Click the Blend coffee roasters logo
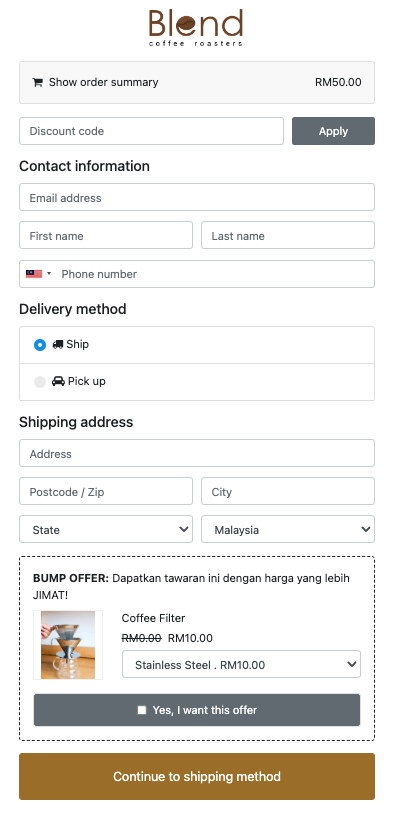396x823 pixels. [196, 28]
